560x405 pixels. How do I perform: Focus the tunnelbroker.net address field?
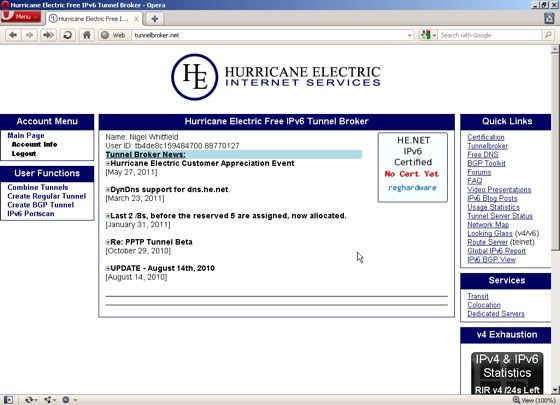[270, 35]
